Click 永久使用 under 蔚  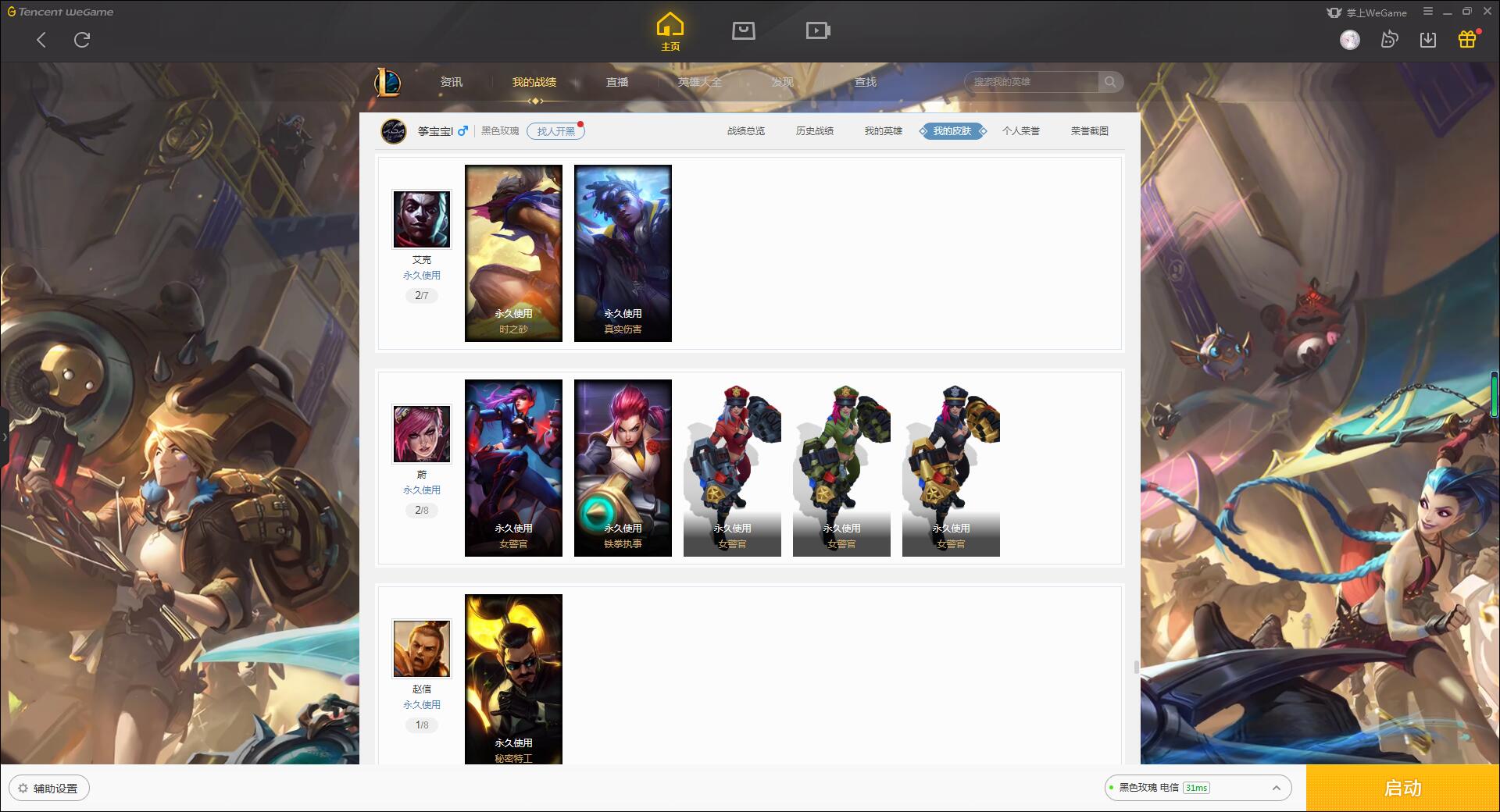coord(422,490)
